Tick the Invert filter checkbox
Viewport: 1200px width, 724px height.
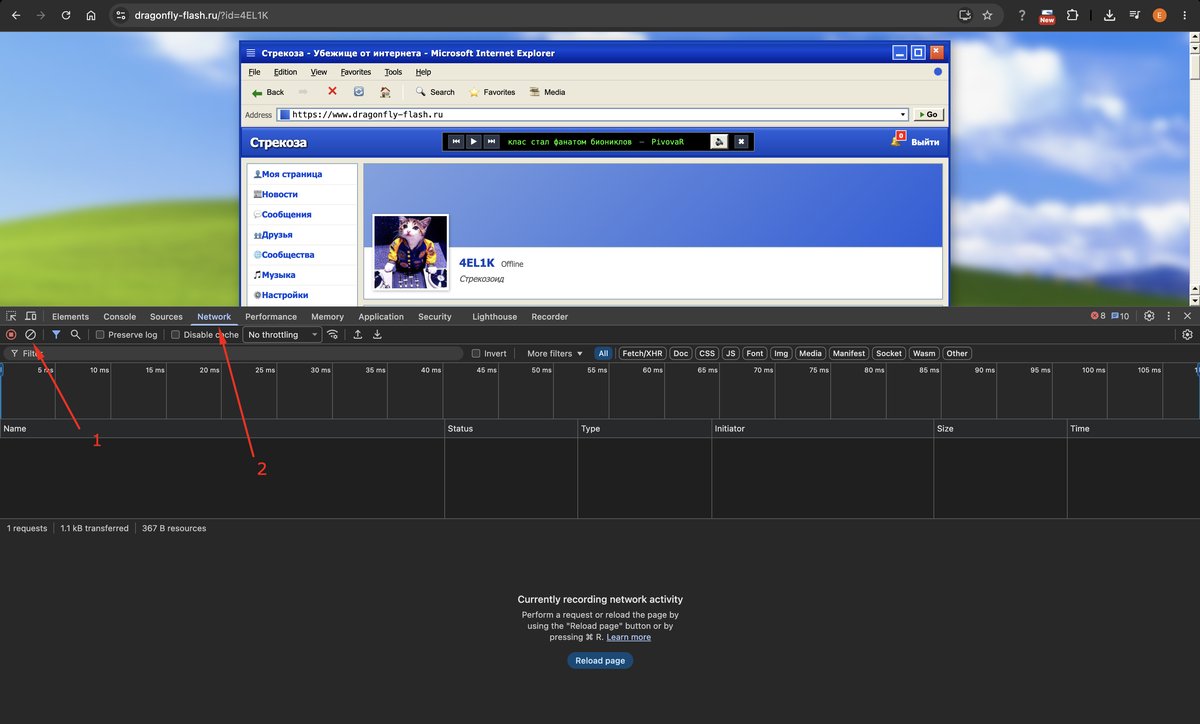[x=476, y=354]
